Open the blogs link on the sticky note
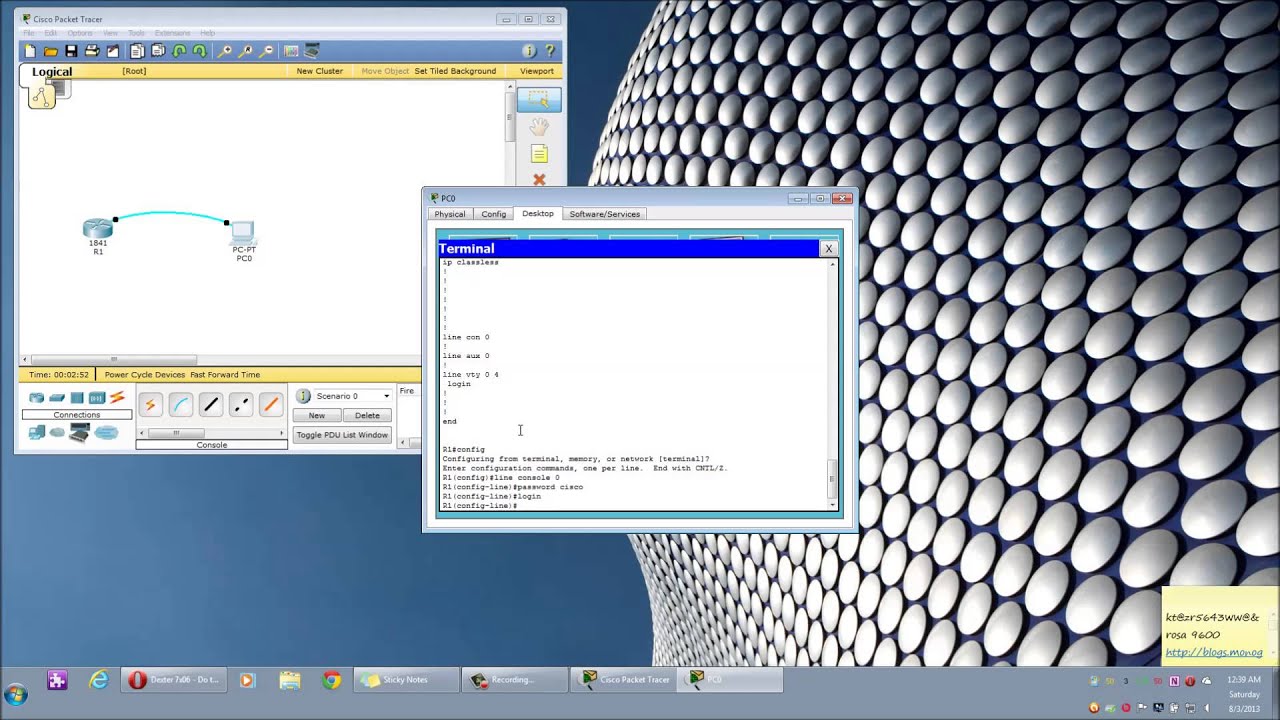This screenshot has height=720, width=1280. [x=1214, y=652]
